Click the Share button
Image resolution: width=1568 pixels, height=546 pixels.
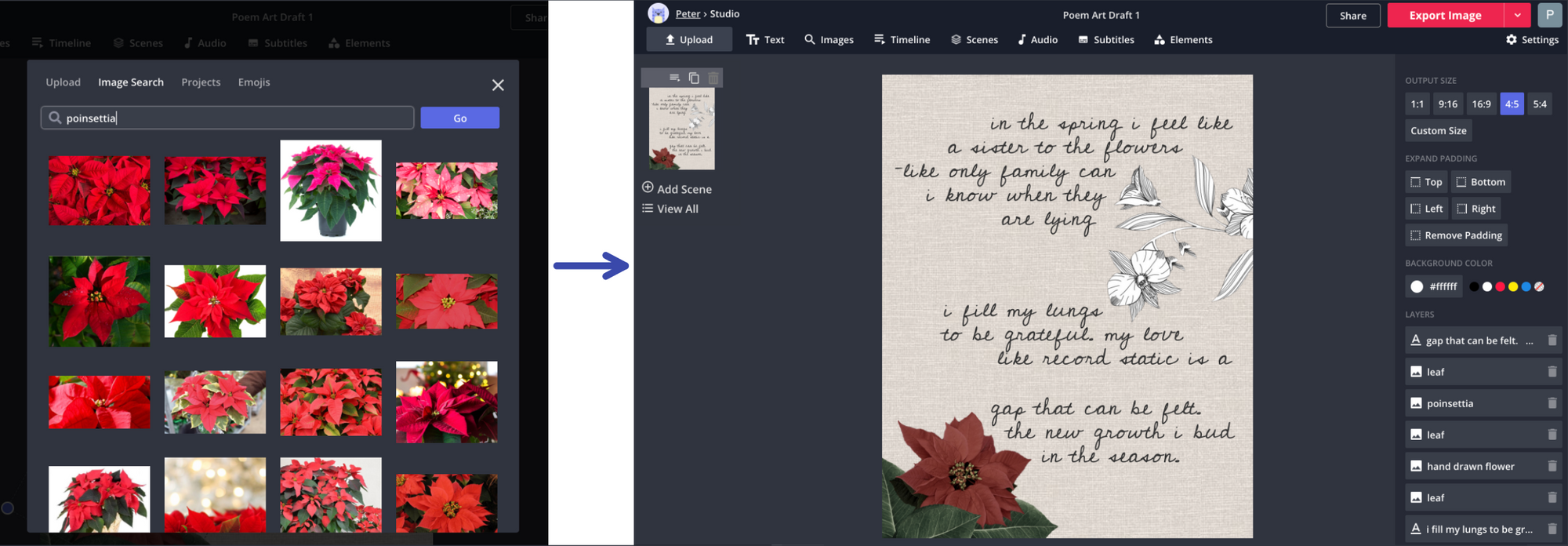click(1352, 16)
